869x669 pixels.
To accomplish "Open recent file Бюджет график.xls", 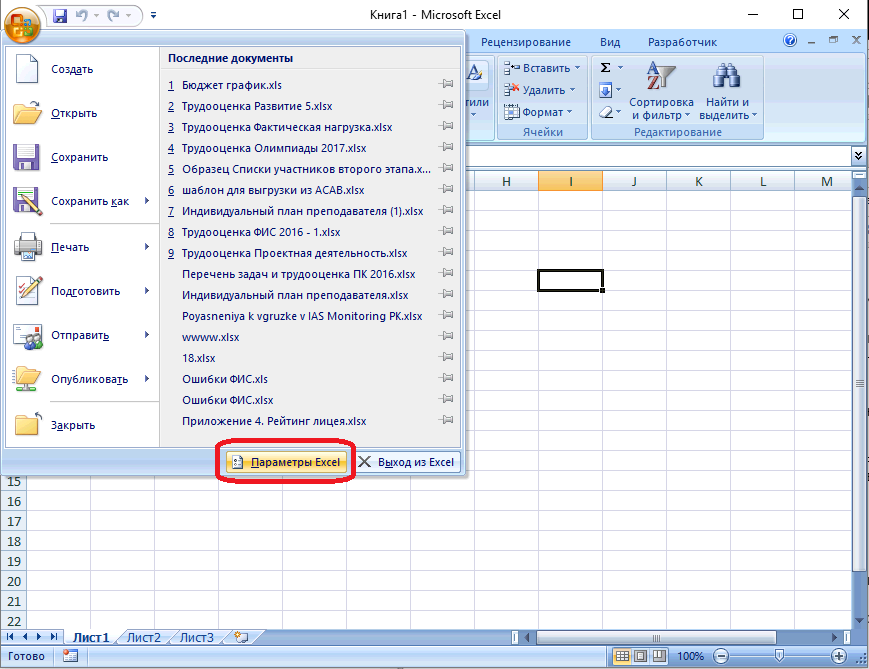I will (x=232, y=85).
